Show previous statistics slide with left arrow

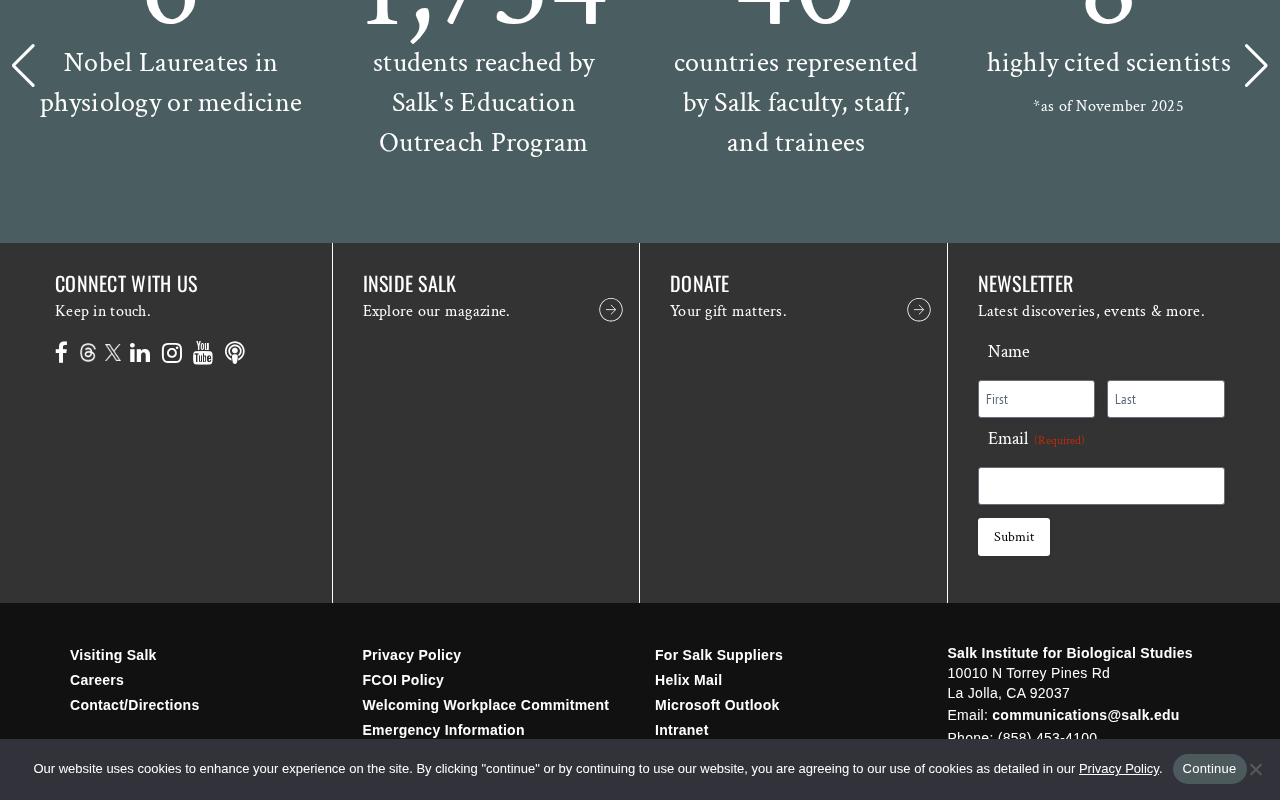23,66
